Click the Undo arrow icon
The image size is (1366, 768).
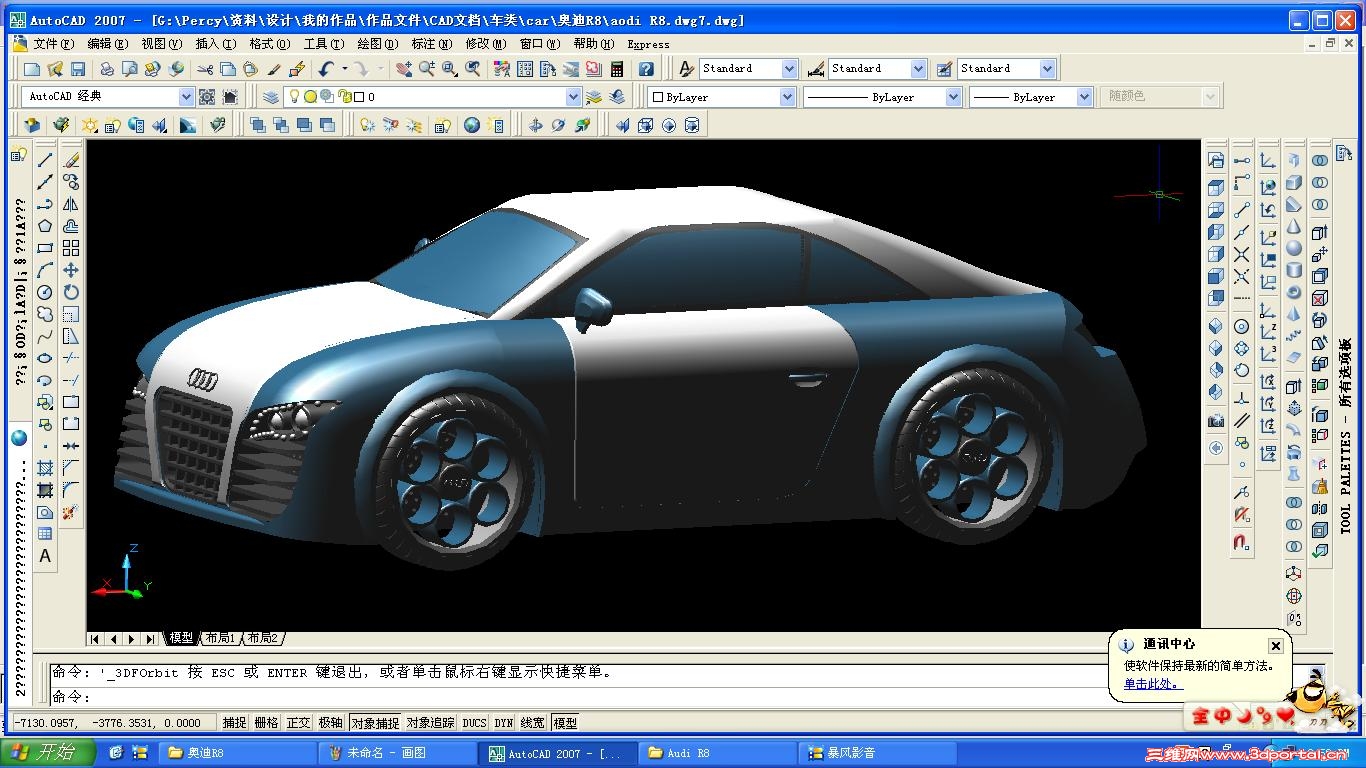click(327, 69)
